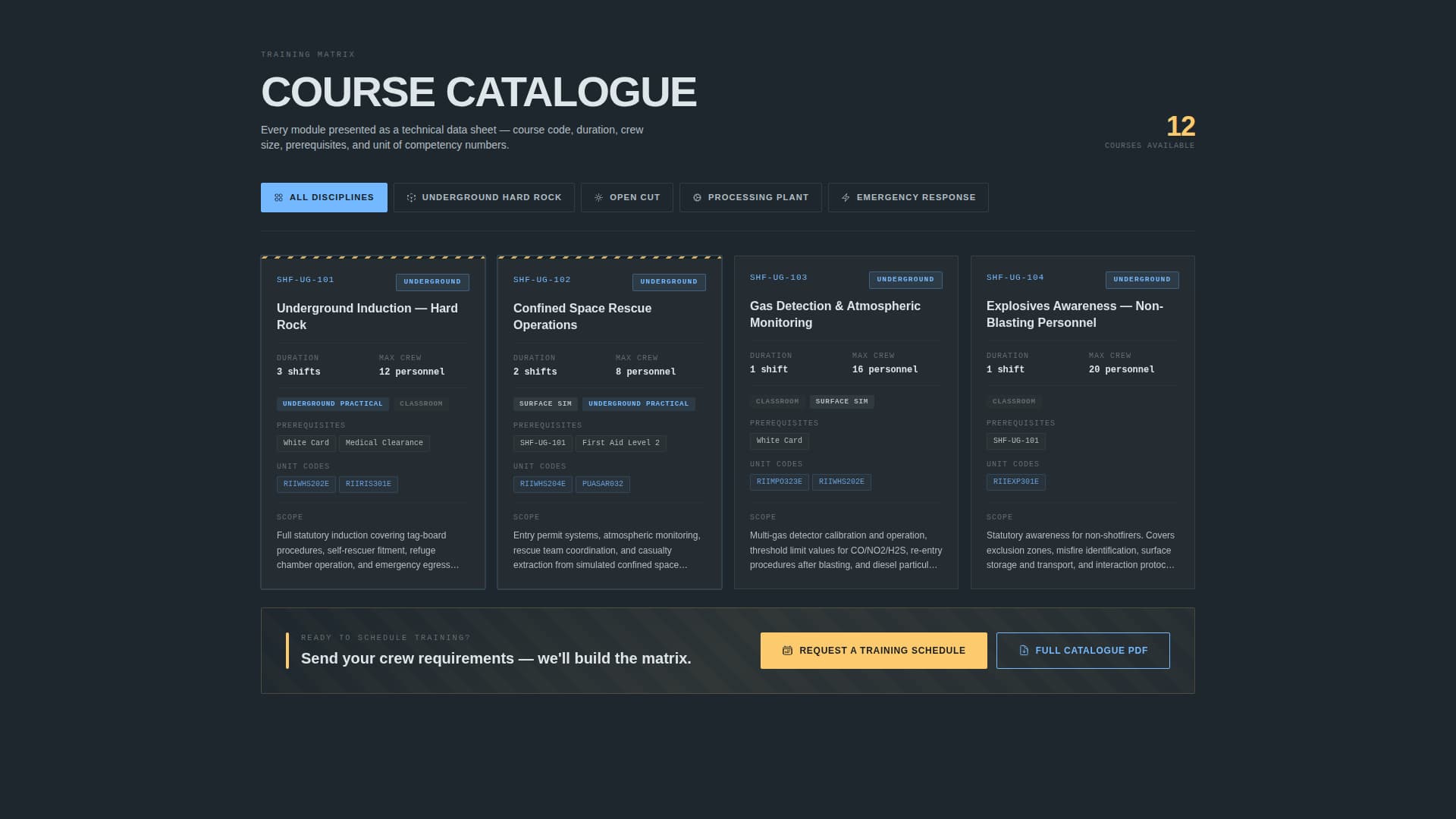Click course code SHF-UG-101 in the first card header
This screenshot has width=1456, height=819.
point(306,280)
